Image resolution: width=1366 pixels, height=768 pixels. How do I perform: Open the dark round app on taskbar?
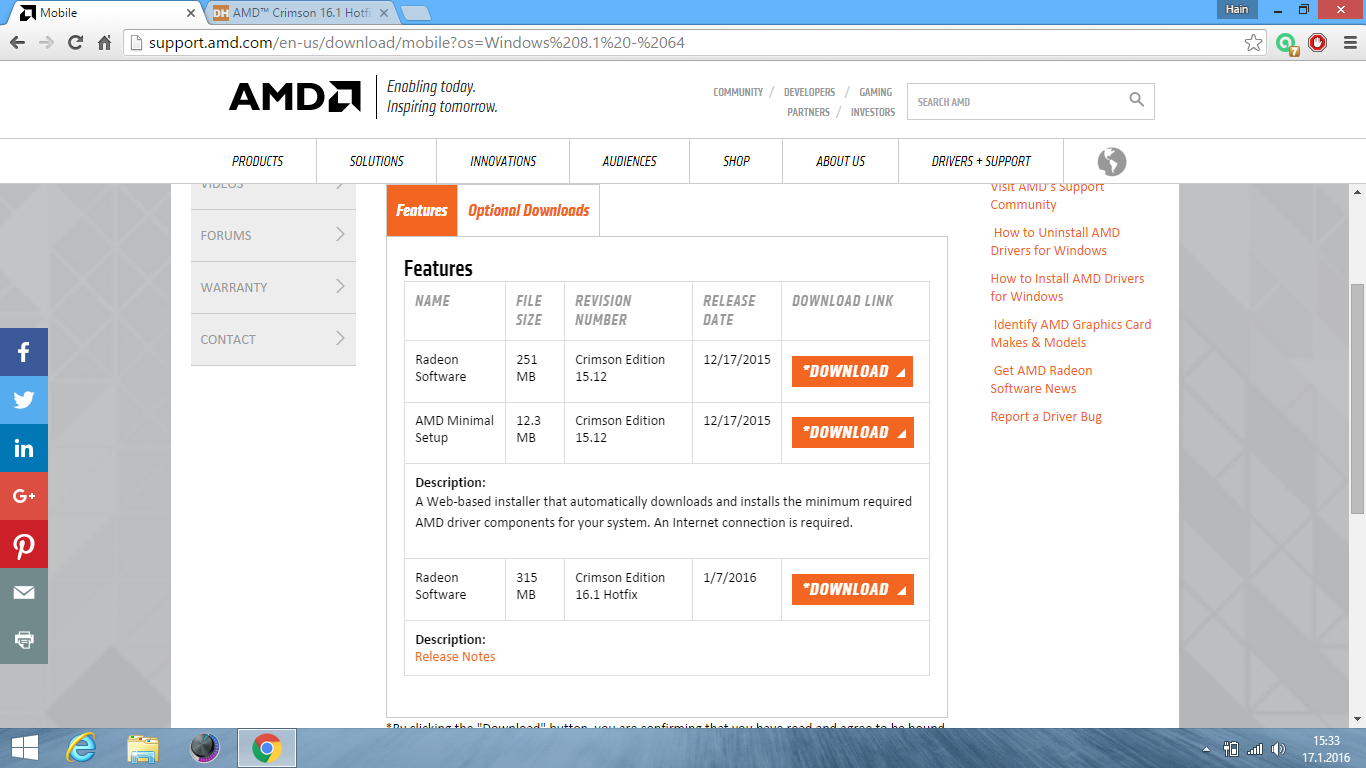(x=204, y=748)
